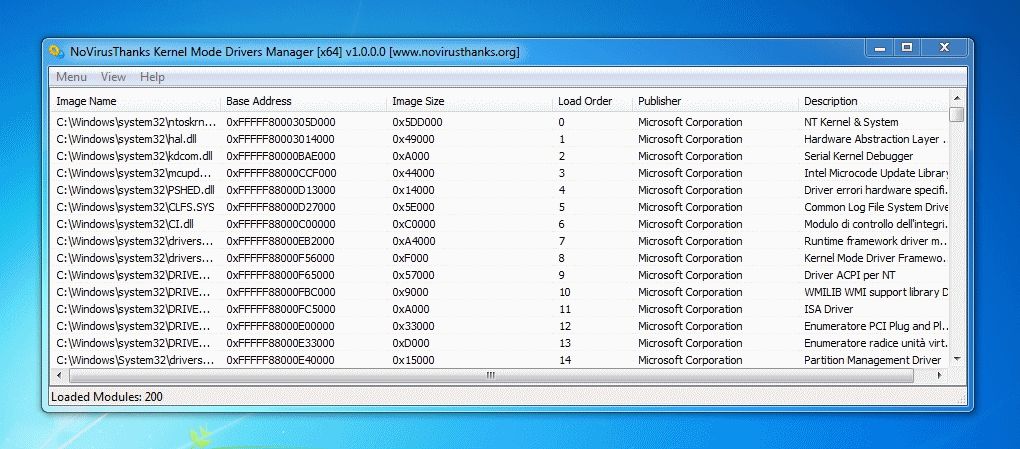
Task: Click base address 0xFFFFF88000E40000
Action: [x=280, y=360]
